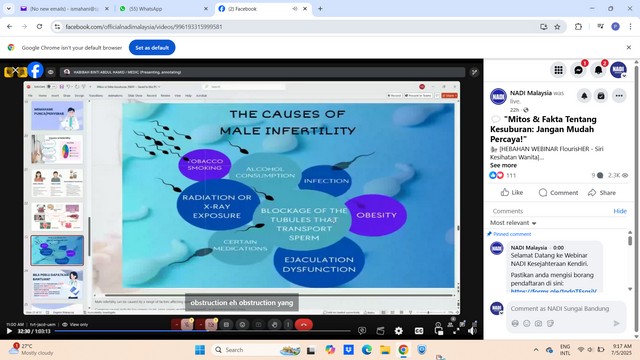640x360 pixels.
Task: Switch to the email browser tab
Action: (x=64, y=9)
